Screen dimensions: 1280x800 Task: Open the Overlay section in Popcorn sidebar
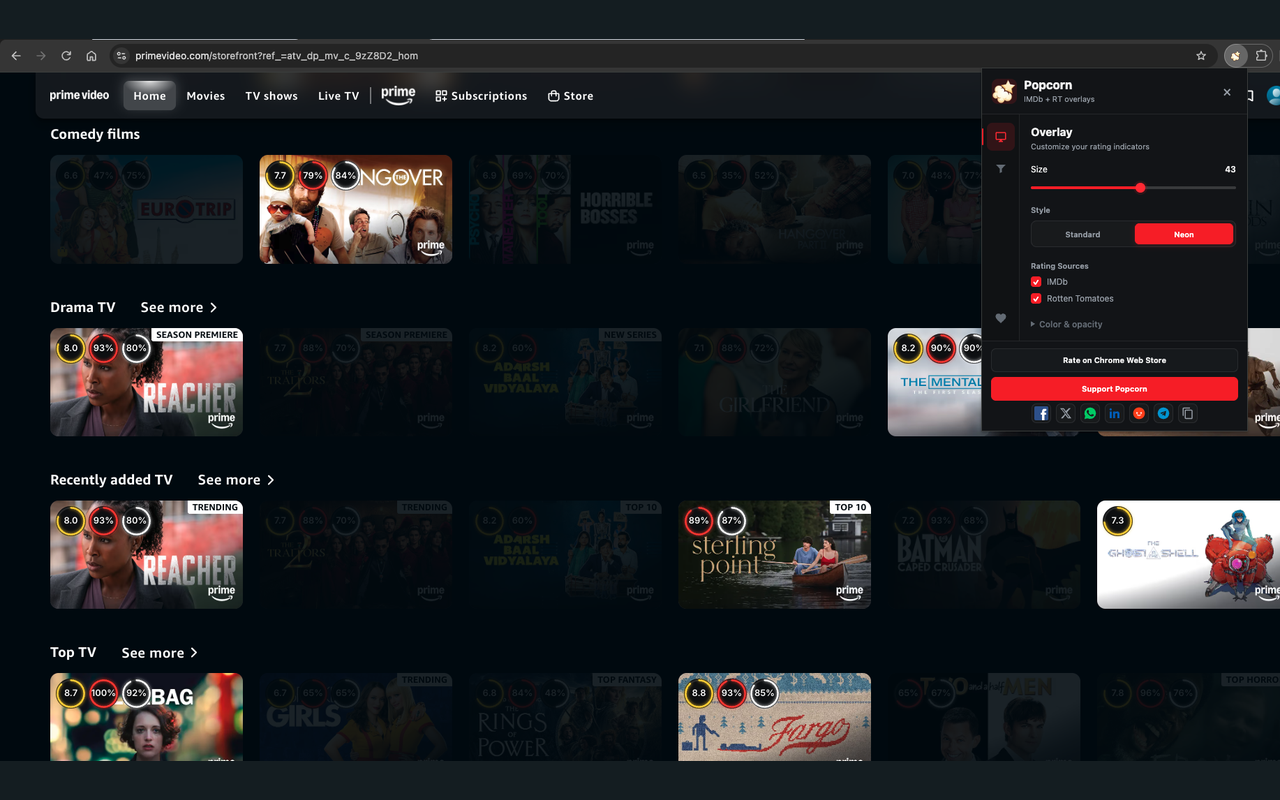click(1000, 137)
